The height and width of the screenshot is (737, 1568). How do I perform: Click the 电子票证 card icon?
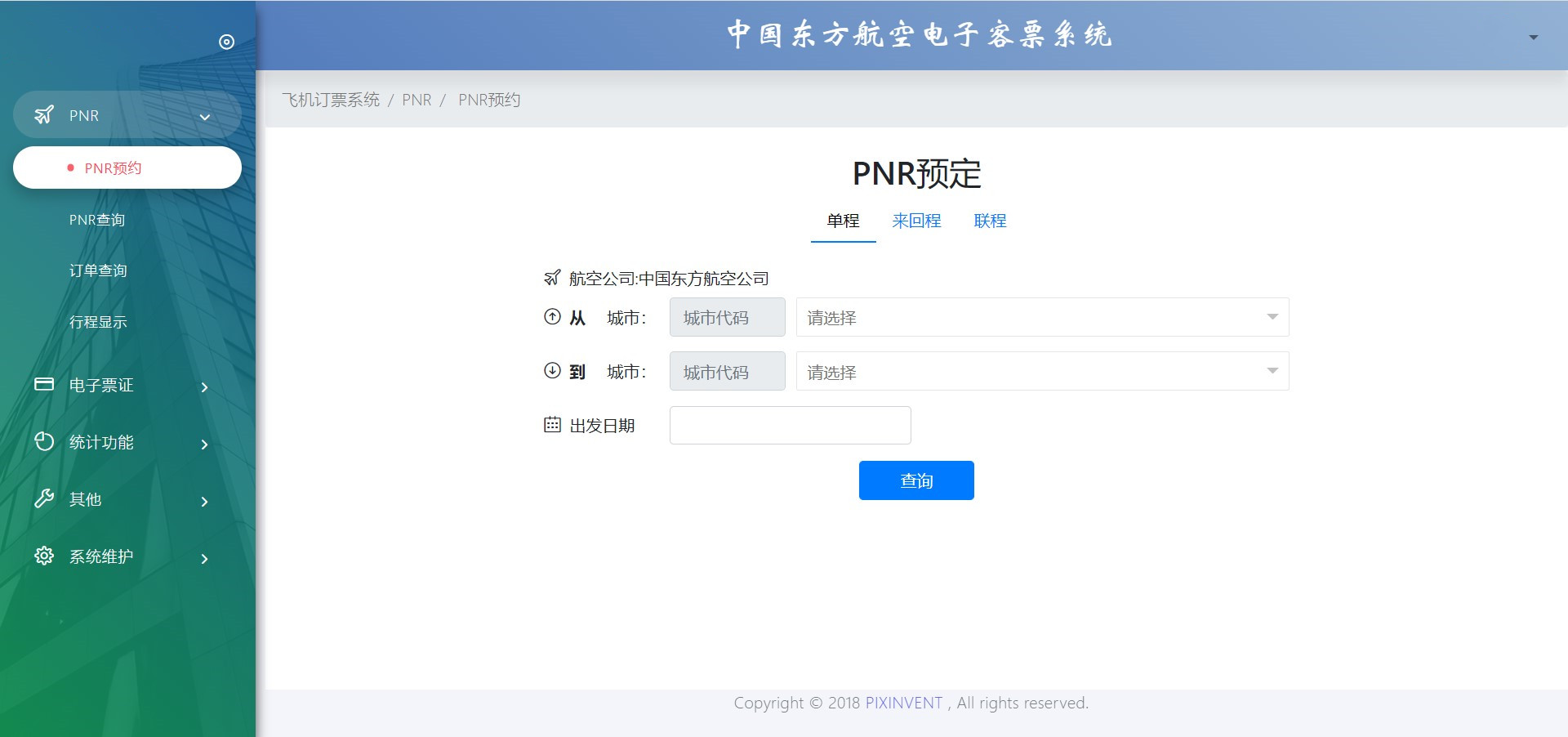coord(44,384)
